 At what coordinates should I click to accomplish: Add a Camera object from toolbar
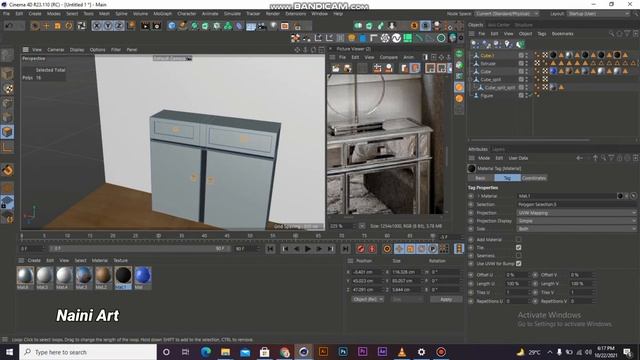coord(262,26)
